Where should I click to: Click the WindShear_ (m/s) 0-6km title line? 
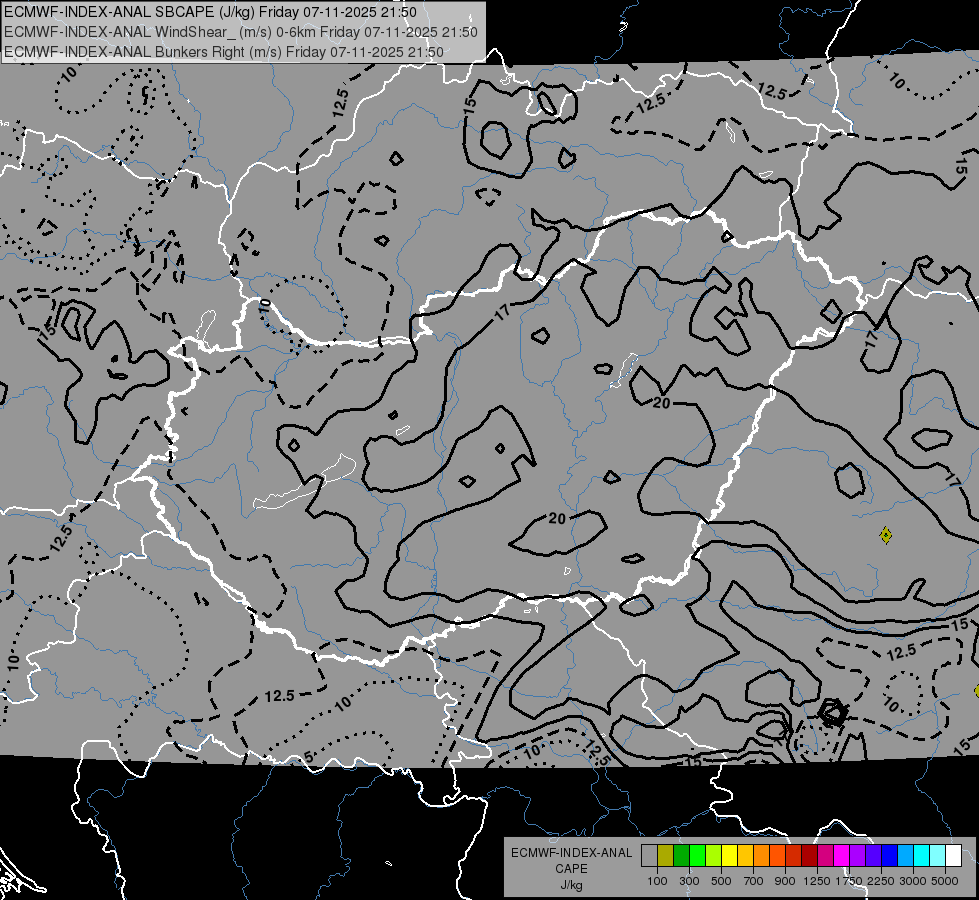tap(240, 32)
